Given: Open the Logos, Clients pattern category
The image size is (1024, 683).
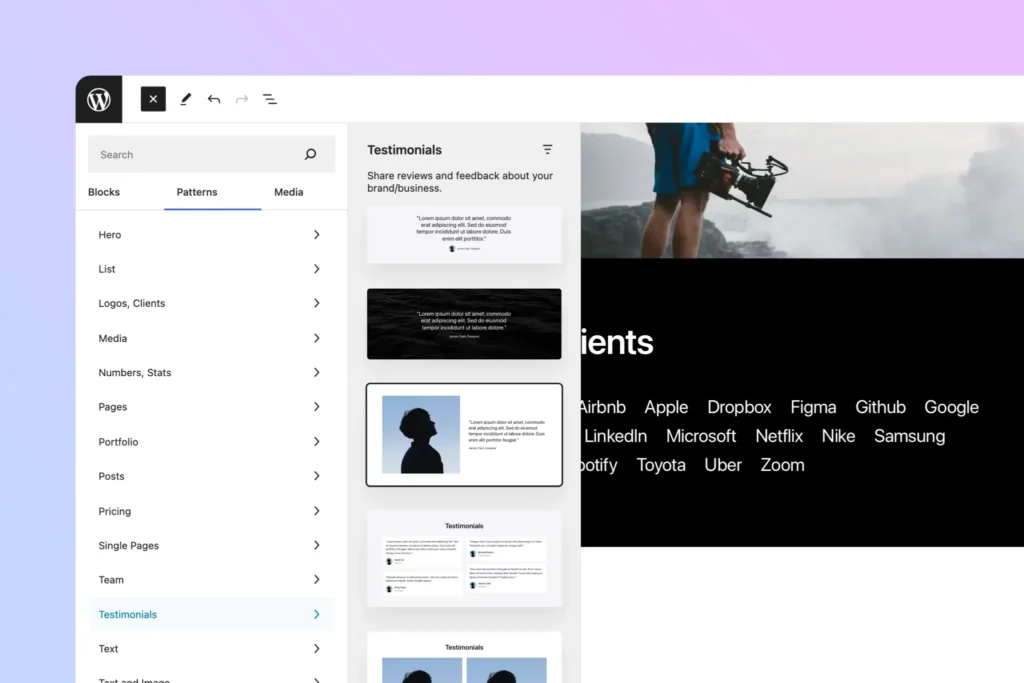Looking at the screenshot, I should (x=211, y=303).
